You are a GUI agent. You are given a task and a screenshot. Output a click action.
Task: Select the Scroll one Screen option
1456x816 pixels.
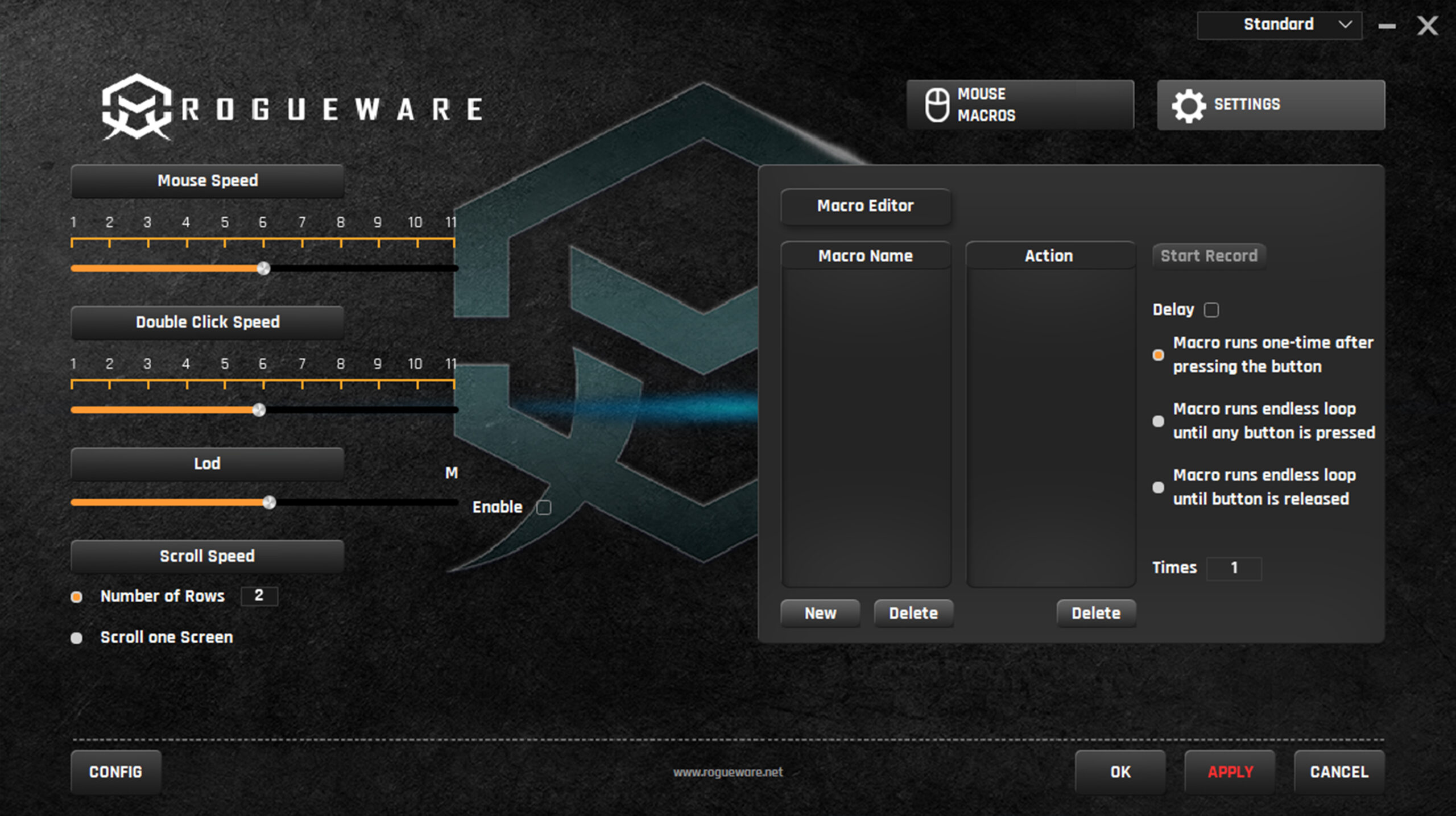click(x=76, y=638)
